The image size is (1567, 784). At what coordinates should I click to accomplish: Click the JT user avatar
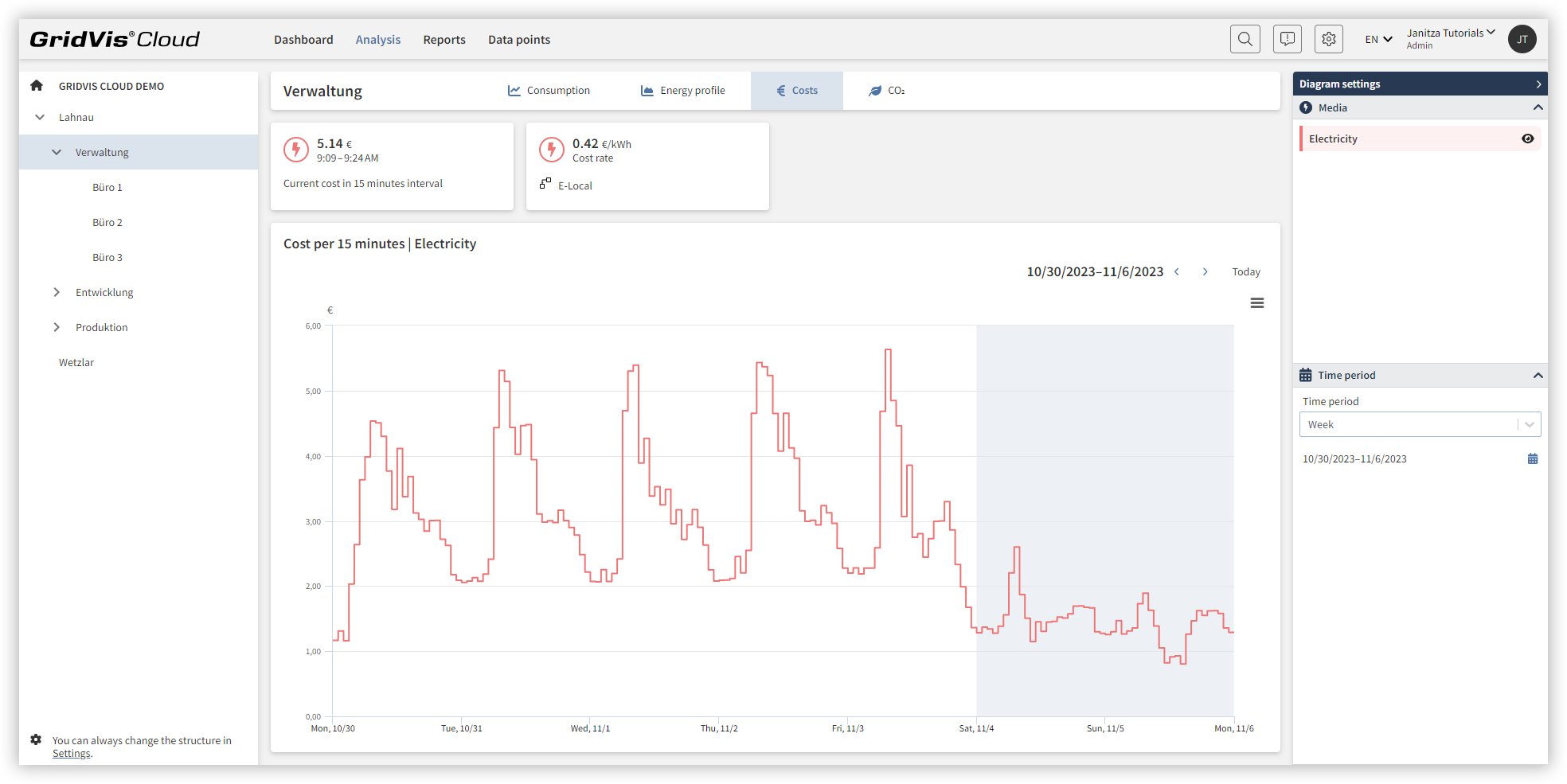(x=1522, y=39)
